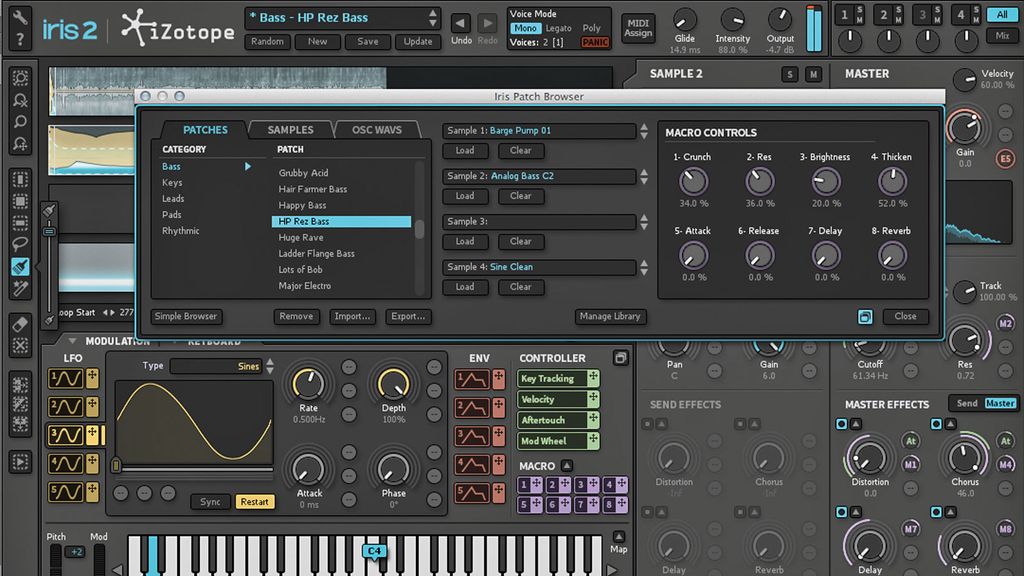Toggle Sync on the LFO panel
This screenshot has height=576, width=1024.
pos(210,502)
